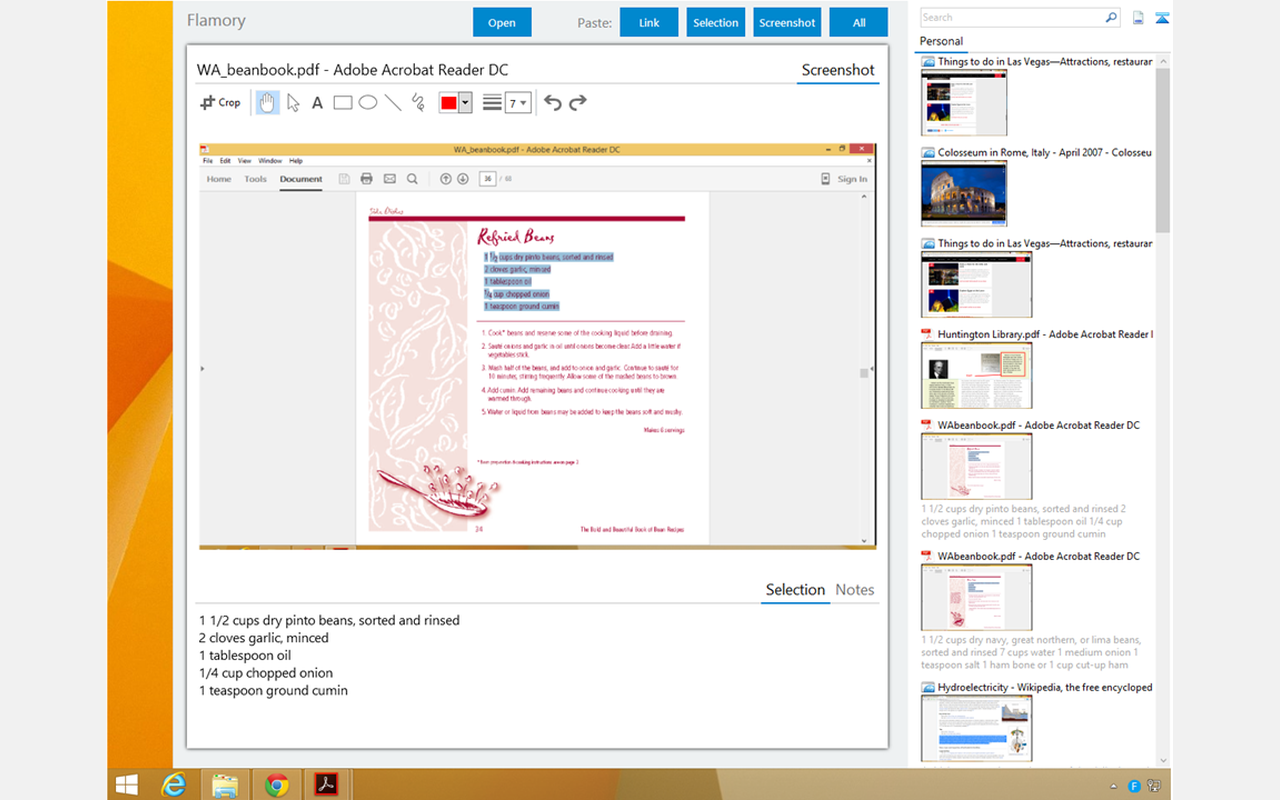Click the history list scrollbar thumb
This screenshot has width=1280, height=800.
click(x=1162, y=150)
